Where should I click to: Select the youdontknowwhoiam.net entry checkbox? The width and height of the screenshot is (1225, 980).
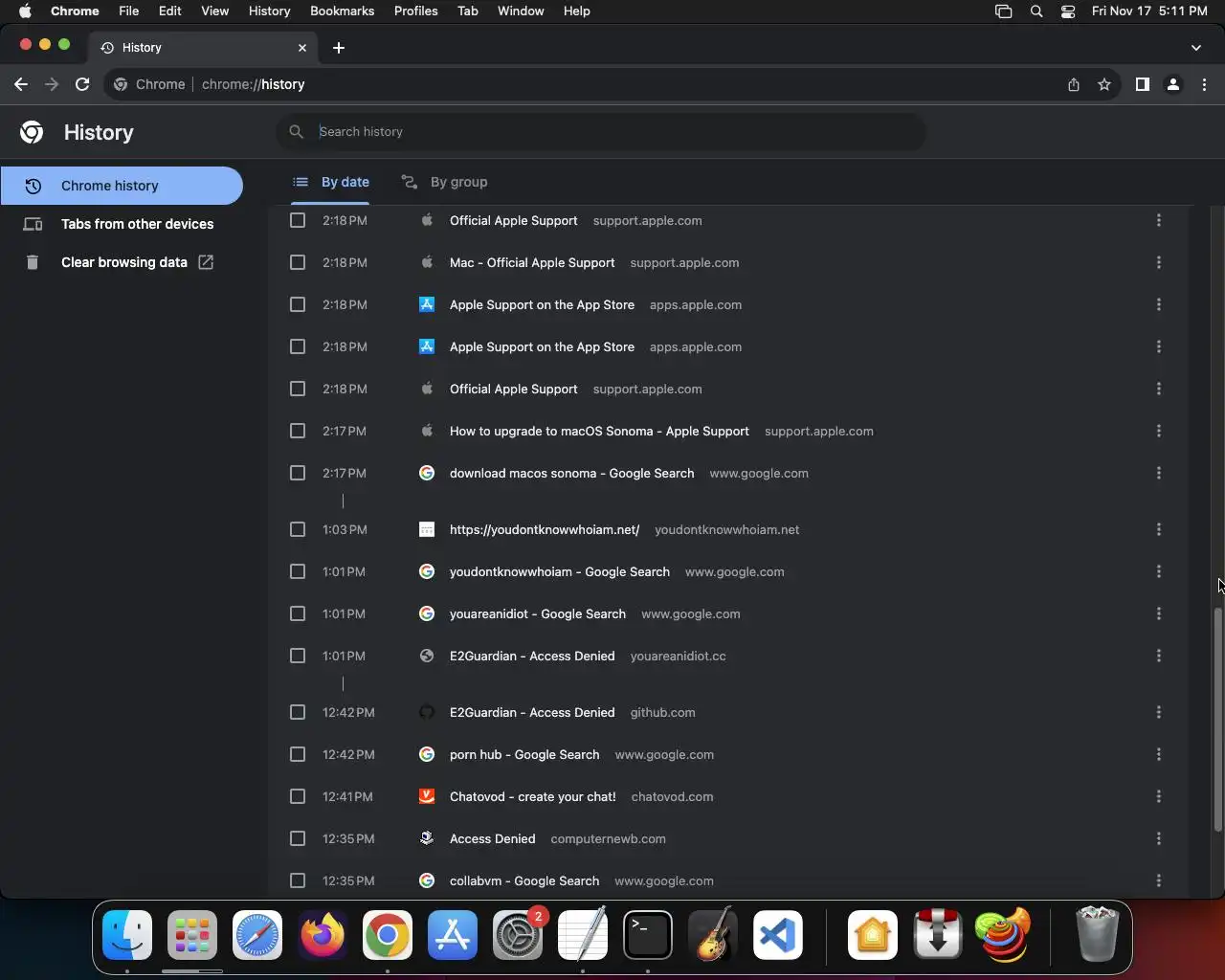point(298,529)
